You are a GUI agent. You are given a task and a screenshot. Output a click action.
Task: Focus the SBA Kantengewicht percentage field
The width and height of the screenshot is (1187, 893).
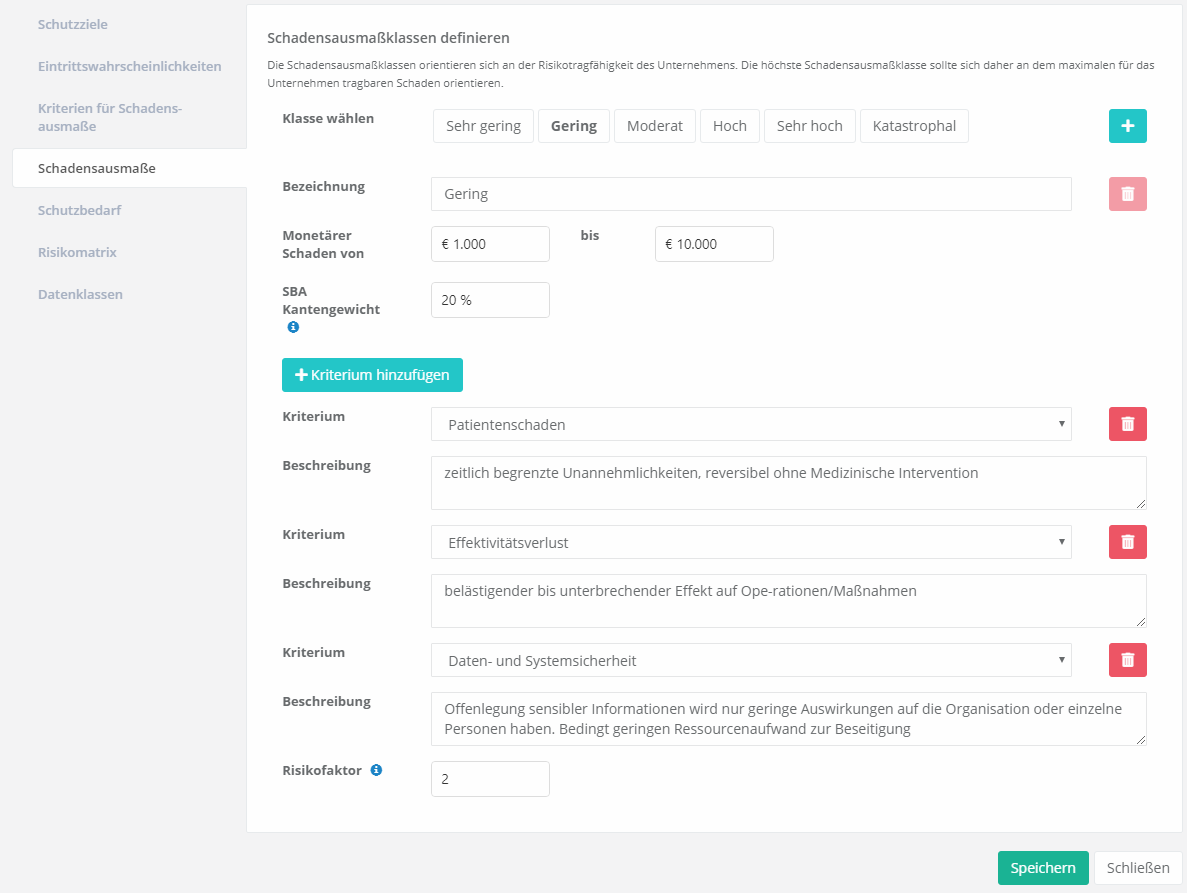click(x=490, y=300)
